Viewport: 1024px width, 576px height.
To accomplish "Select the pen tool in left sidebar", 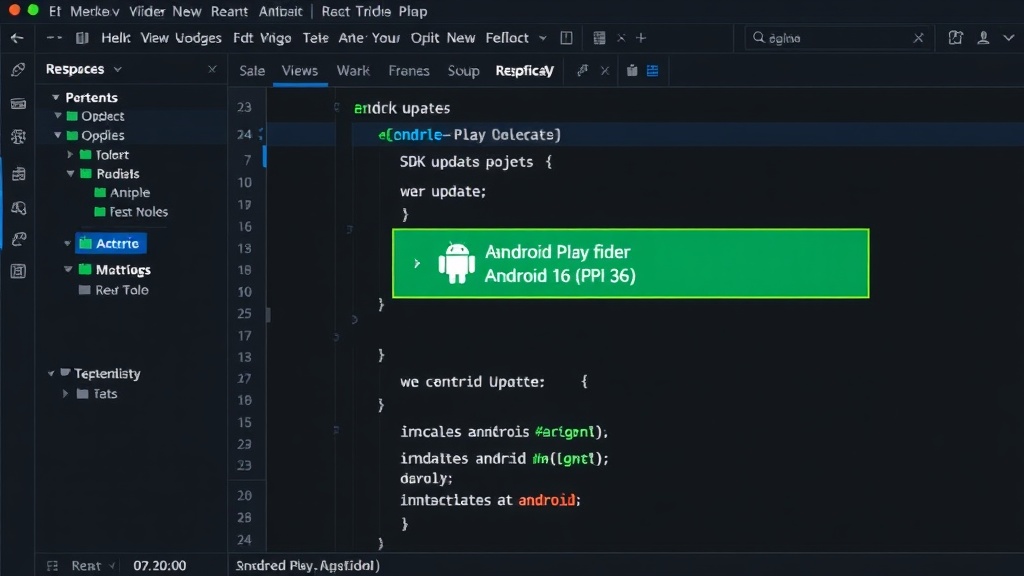I will 18,70.
